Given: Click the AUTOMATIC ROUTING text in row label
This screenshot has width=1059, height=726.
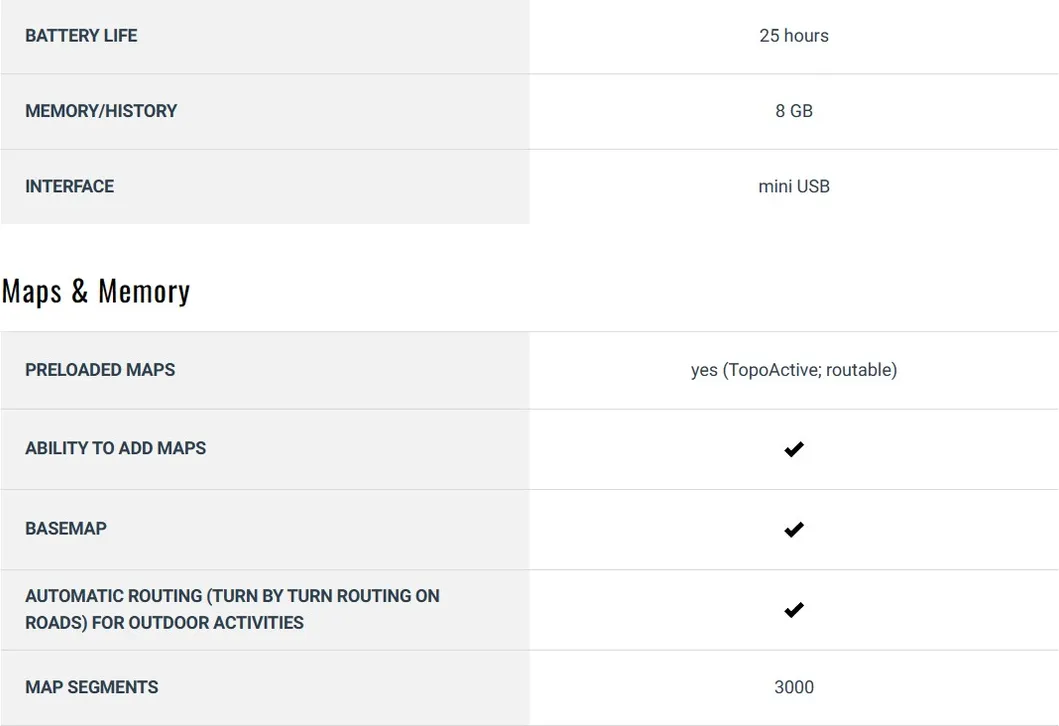Looking at the screenshot, I should (114, 596).
